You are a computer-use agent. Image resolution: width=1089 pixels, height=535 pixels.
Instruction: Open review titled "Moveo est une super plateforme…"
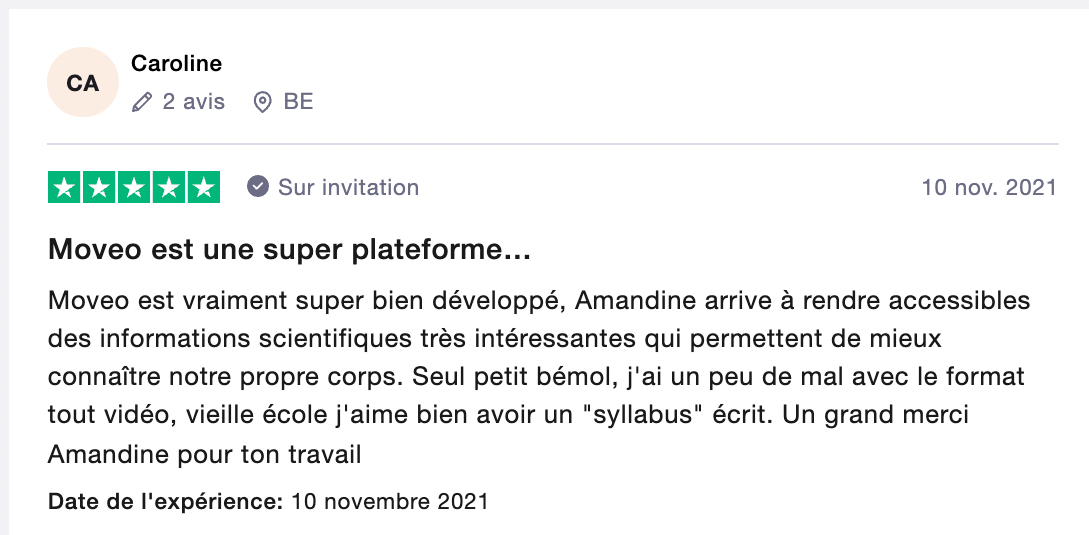pyautogui.click(x=289, y=251)
